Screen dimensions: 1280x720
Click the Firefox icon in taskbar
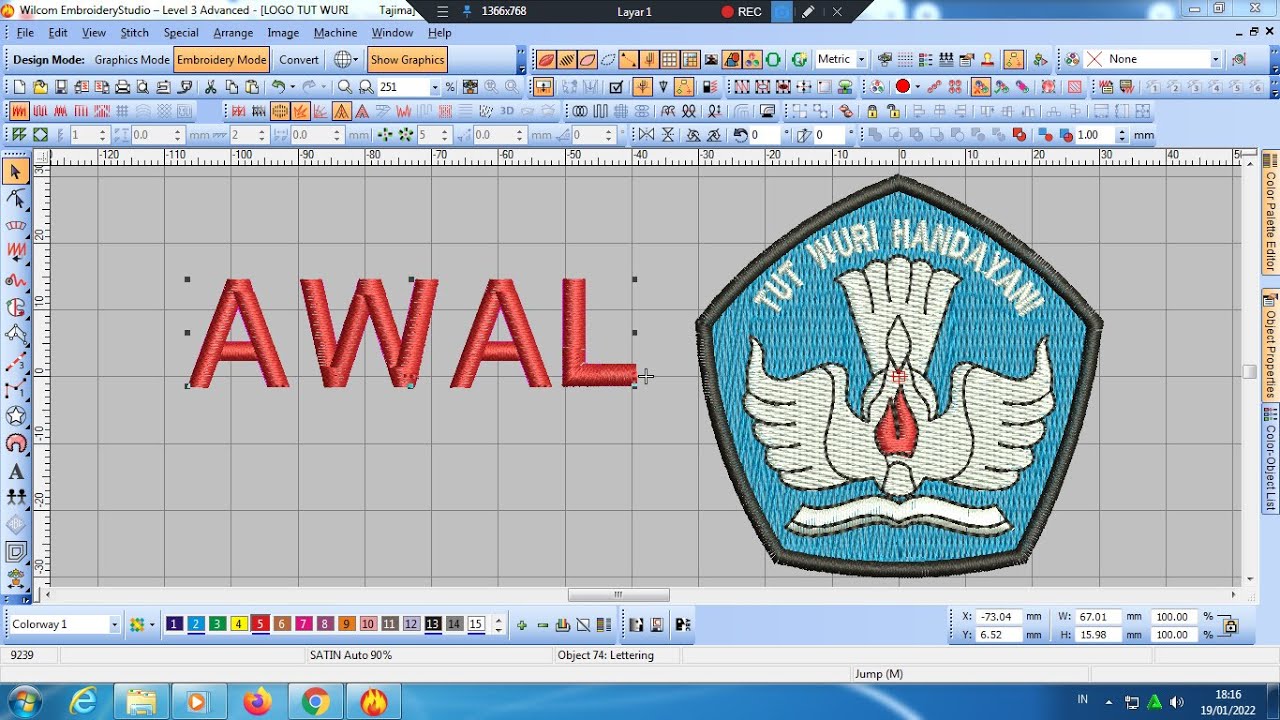(257, 702)
